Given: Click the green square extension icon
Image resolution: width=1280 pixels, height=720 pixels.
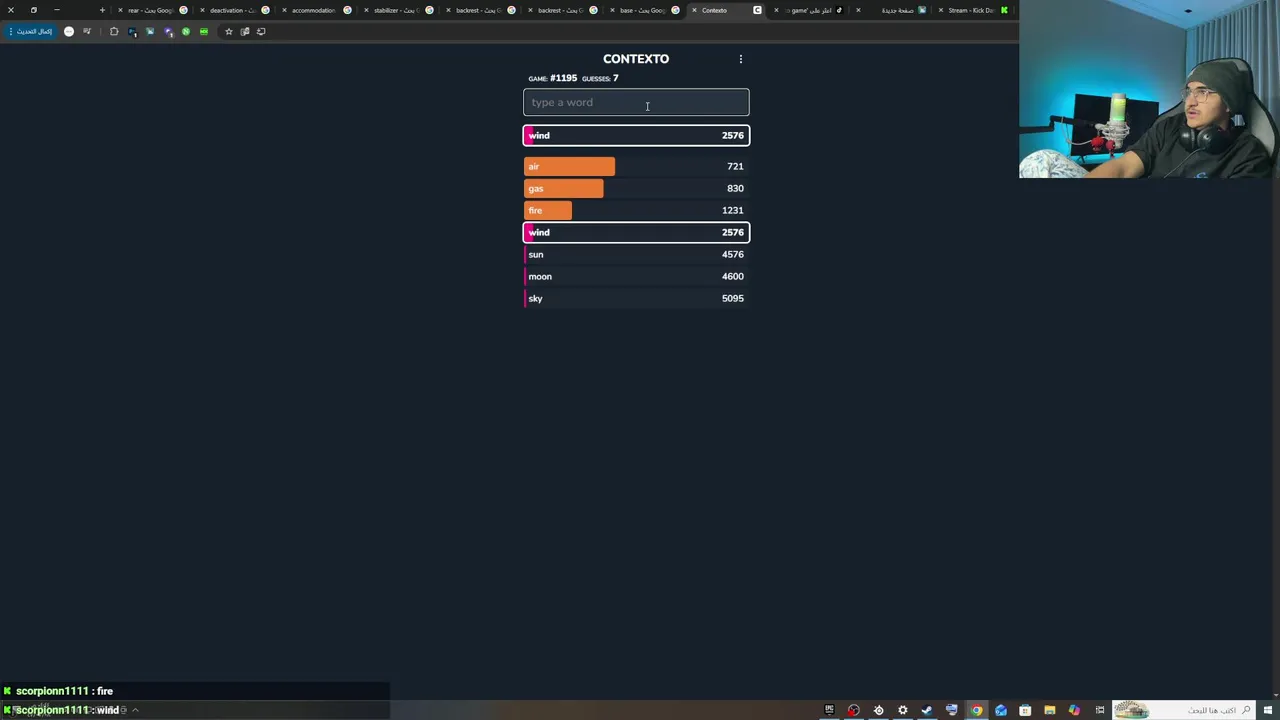Looking at the screenshot, I should pyautogui.click(x=204, y=31).
